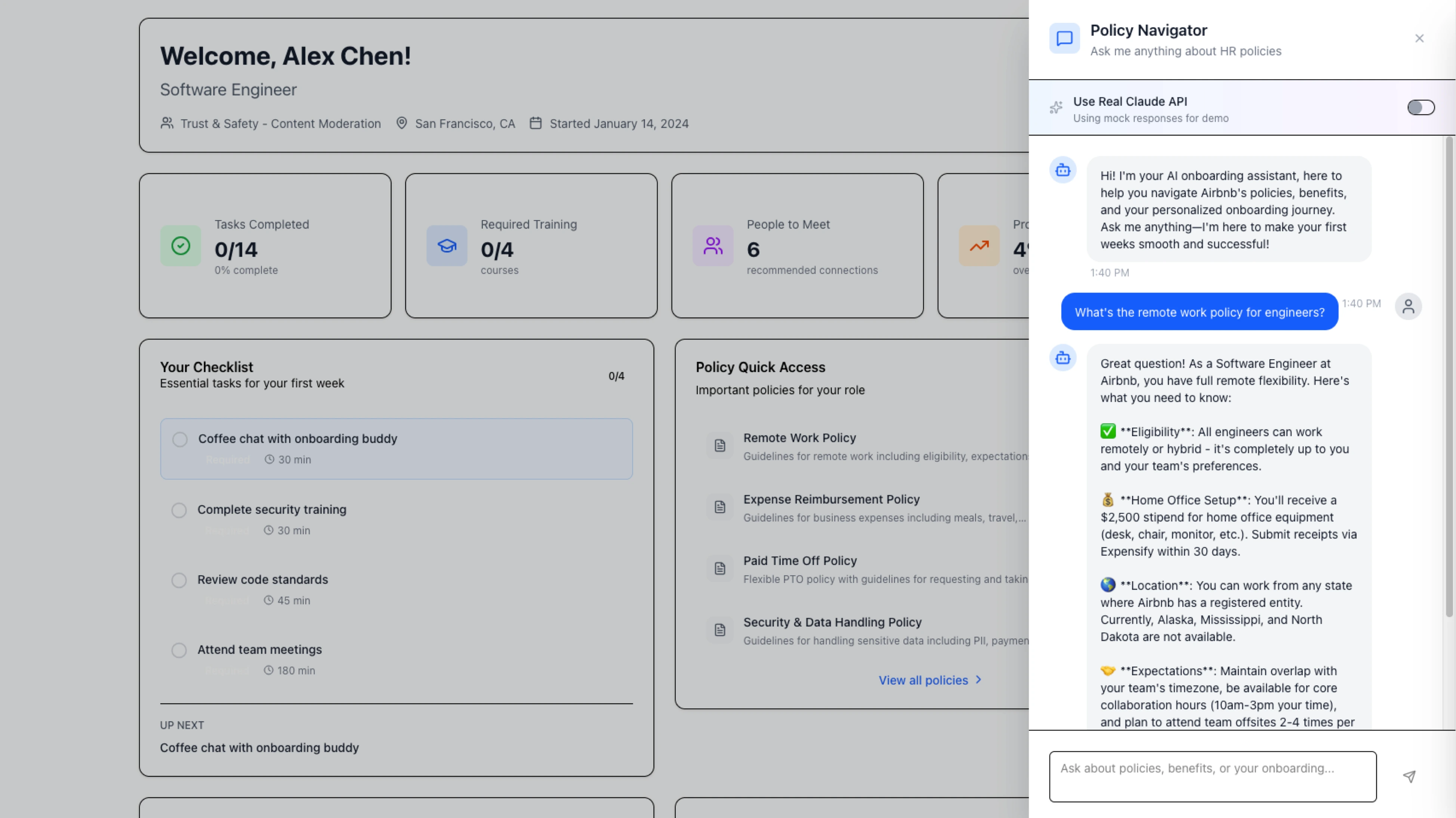Click the green Tasks Completed checkmark icon
Viewport: 1456px width, 818px height.
point(180,246)
